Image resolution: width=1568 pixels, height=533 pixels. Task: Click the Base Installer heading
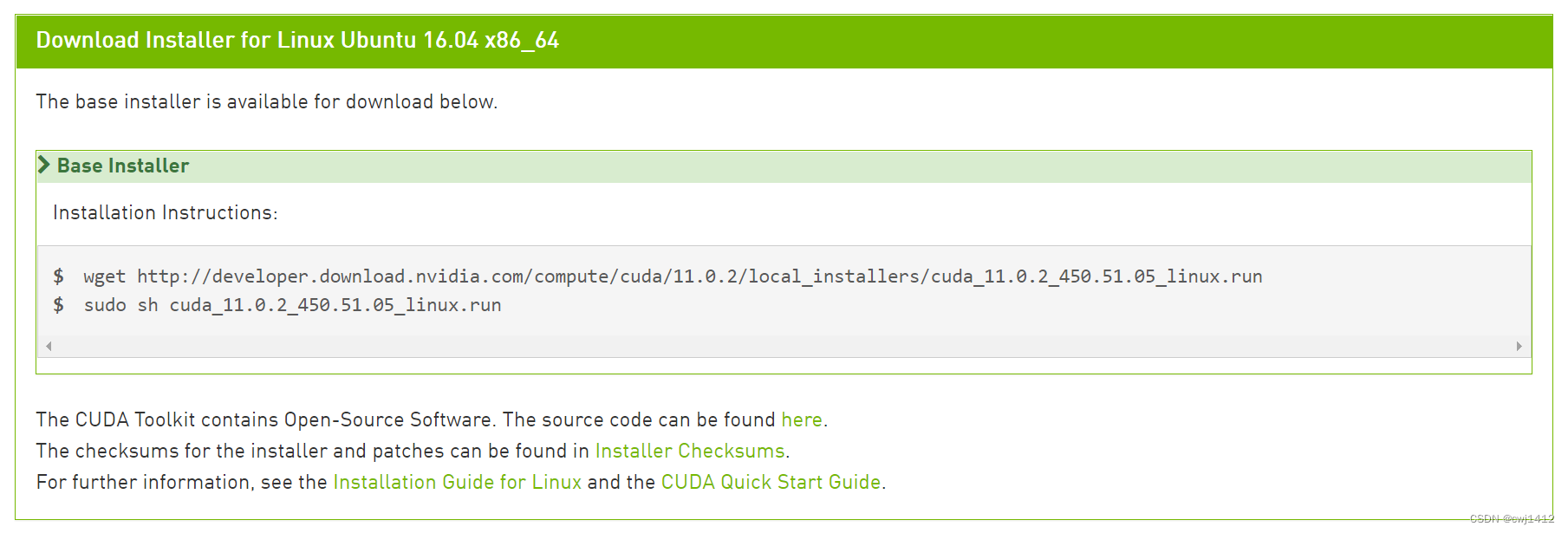pyautogui.click(x=123, y=166)
